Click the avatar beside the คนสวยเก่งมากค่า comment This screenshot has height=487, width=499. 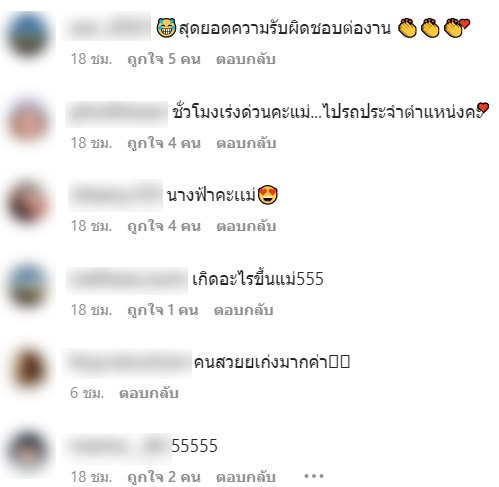[29, 369]
